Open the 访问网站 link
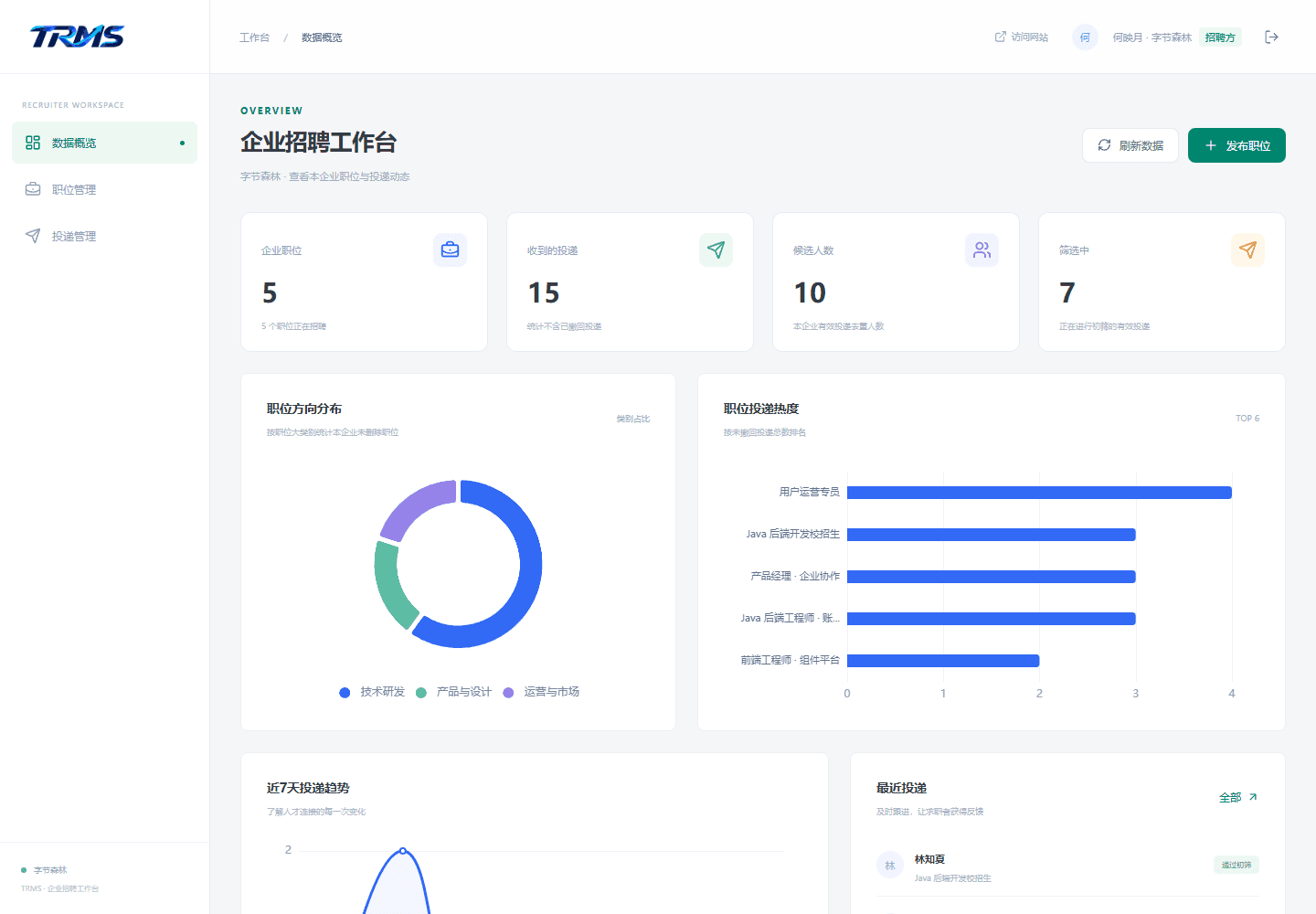This screenshot has height=914, width=1316. tap(1022, 37)
